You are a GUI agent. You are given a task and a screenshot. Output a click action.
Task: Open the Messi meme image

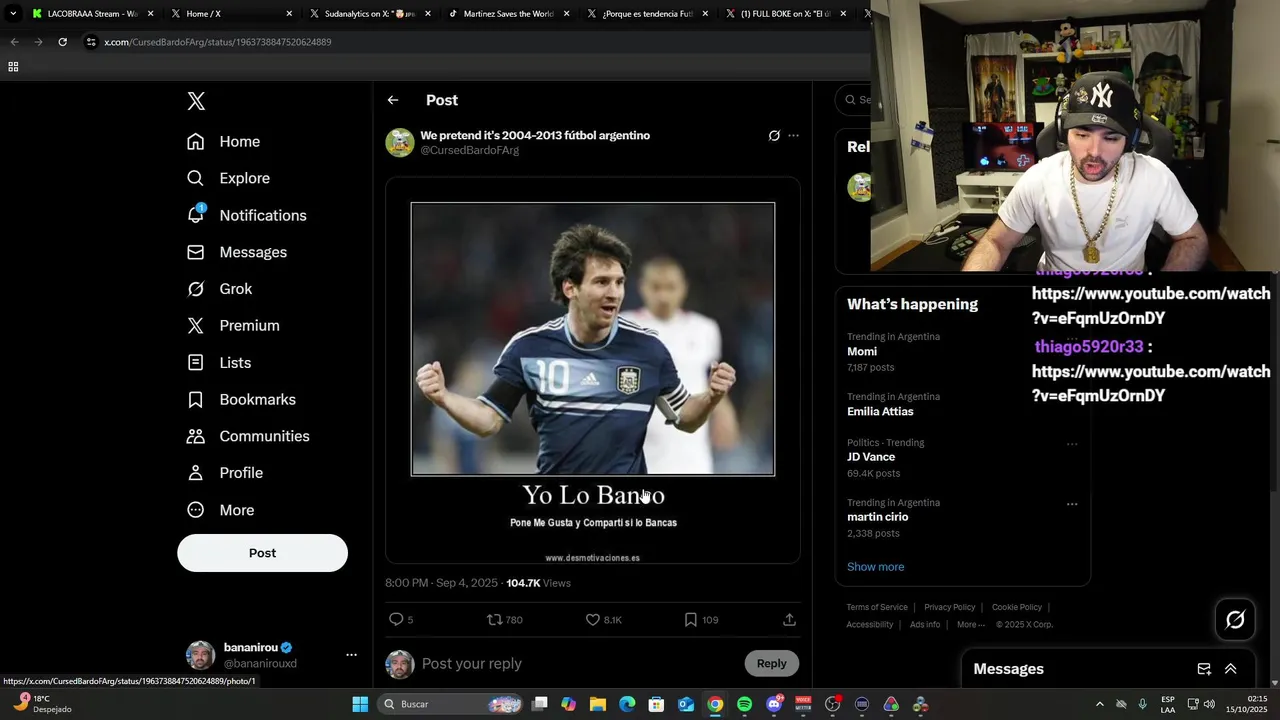[x=593, y=372]
